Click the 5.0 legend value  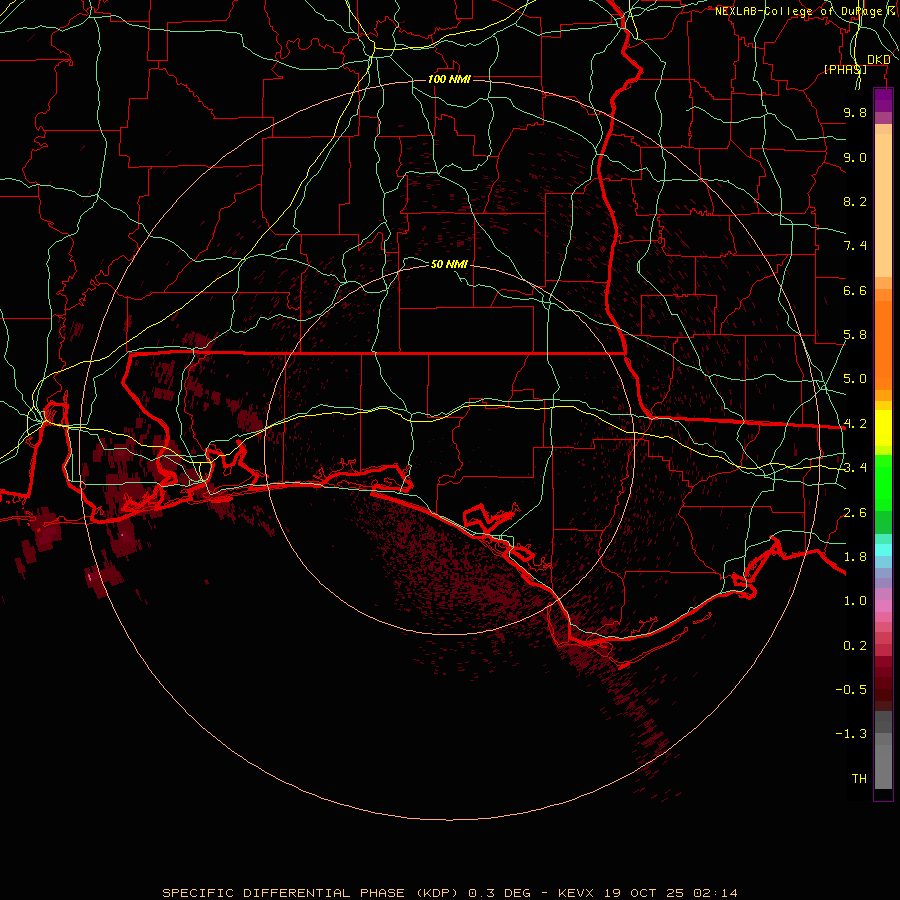coord(855,379)
